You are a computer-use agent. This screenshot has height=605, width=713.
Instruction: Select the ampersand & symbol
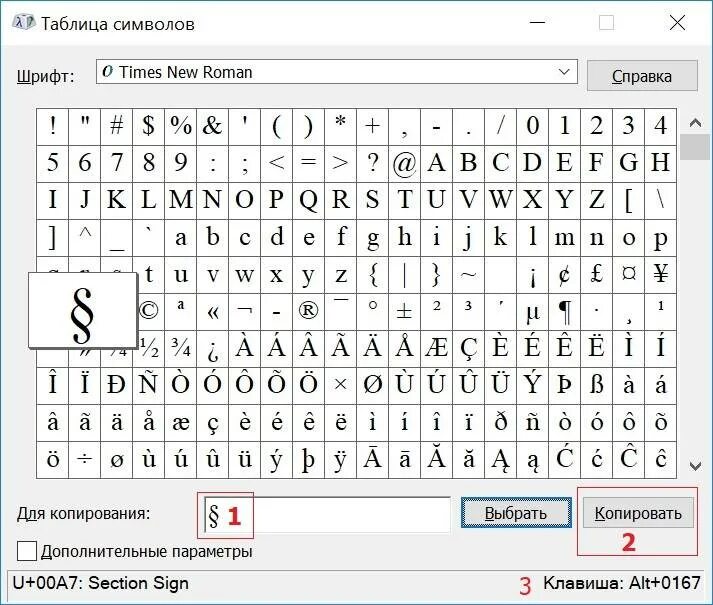click(212, 127)
